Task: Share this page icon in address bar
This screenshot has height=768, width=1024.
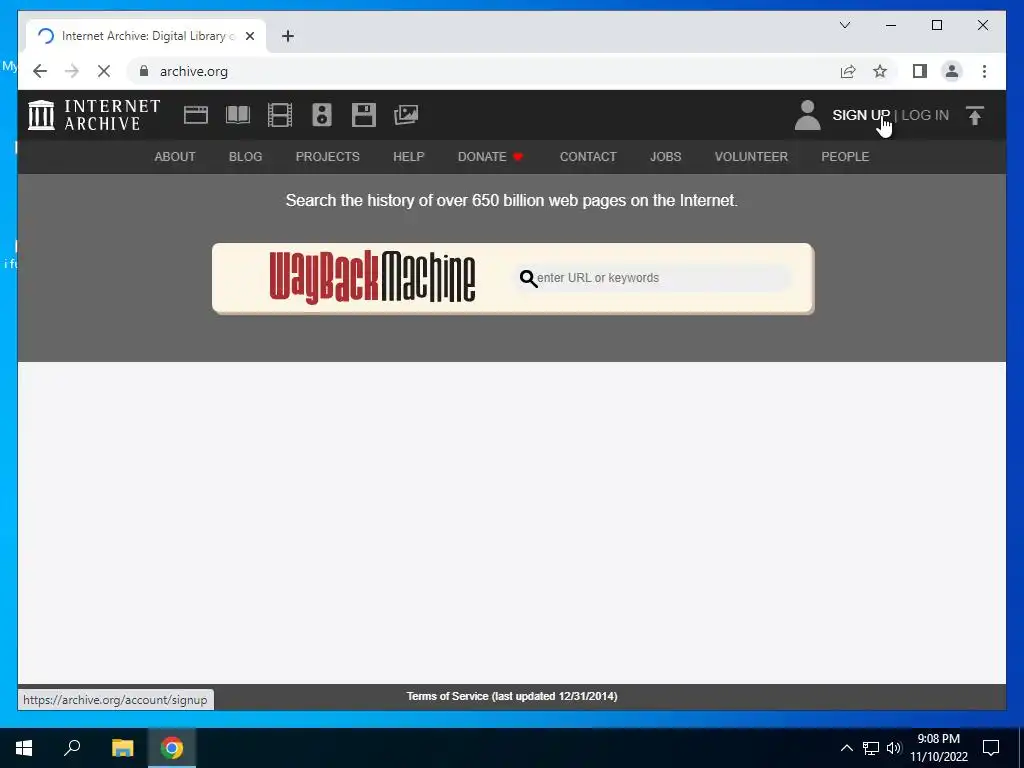Action: (848, 71)
